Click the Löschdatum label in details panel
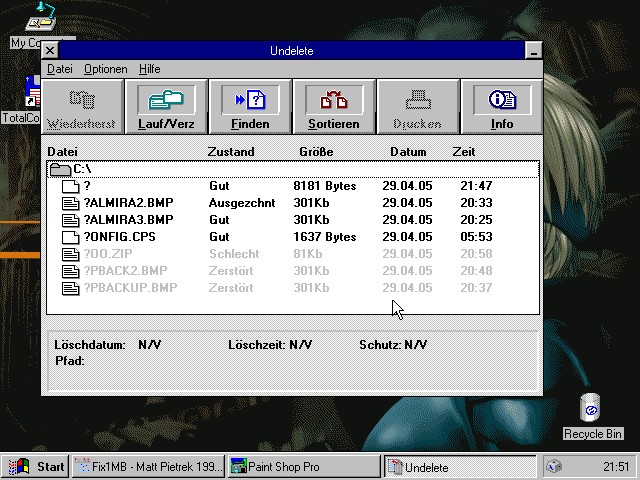This screenshot has width=640, height=480. coord(90,345)
